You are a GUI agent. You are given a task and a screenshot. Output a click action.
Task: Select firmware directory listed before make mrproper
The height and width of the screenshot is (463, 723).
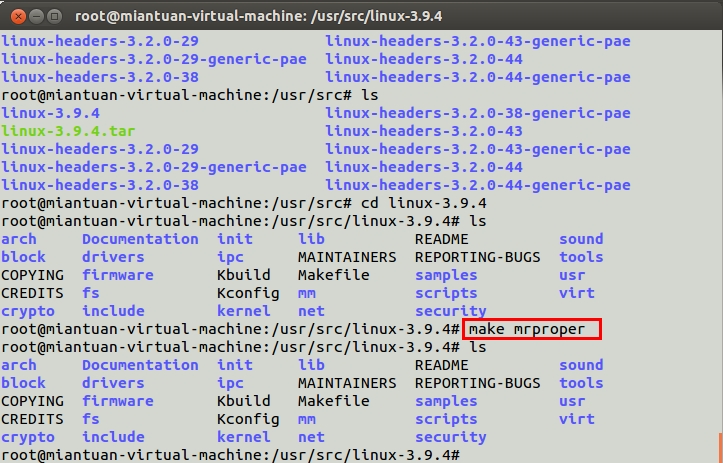(x=118, y=275)
